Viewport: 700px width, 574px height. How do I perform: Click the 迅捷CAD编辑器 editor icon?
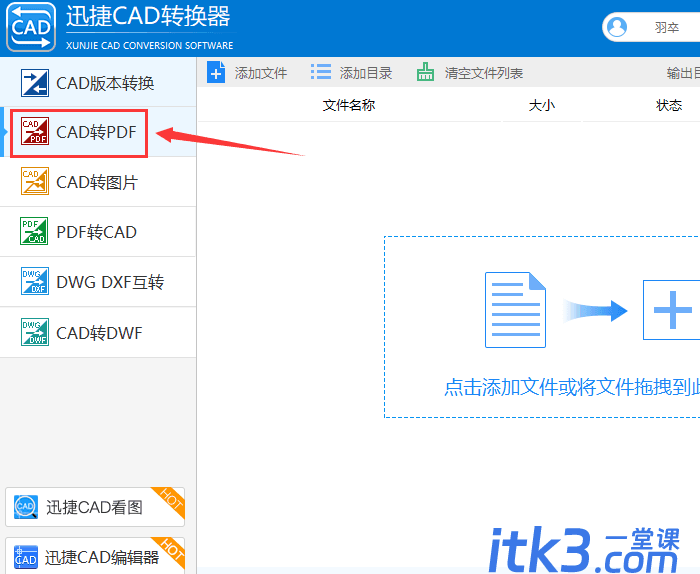coord(25,557)
